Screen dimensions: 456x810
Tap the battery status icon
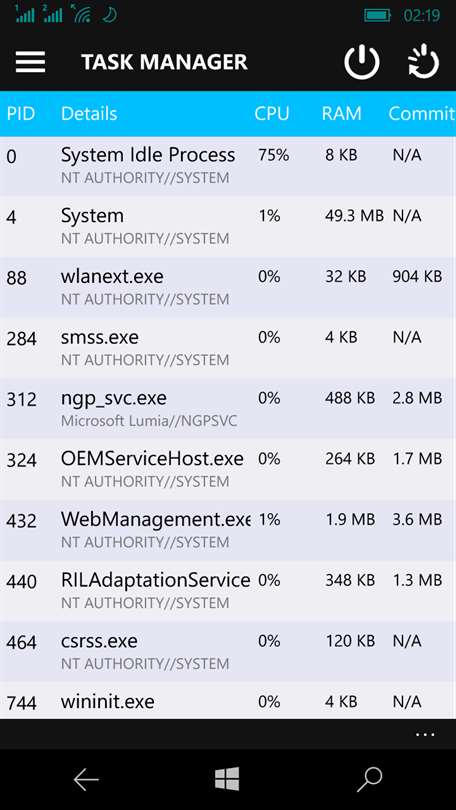[378, 15]
